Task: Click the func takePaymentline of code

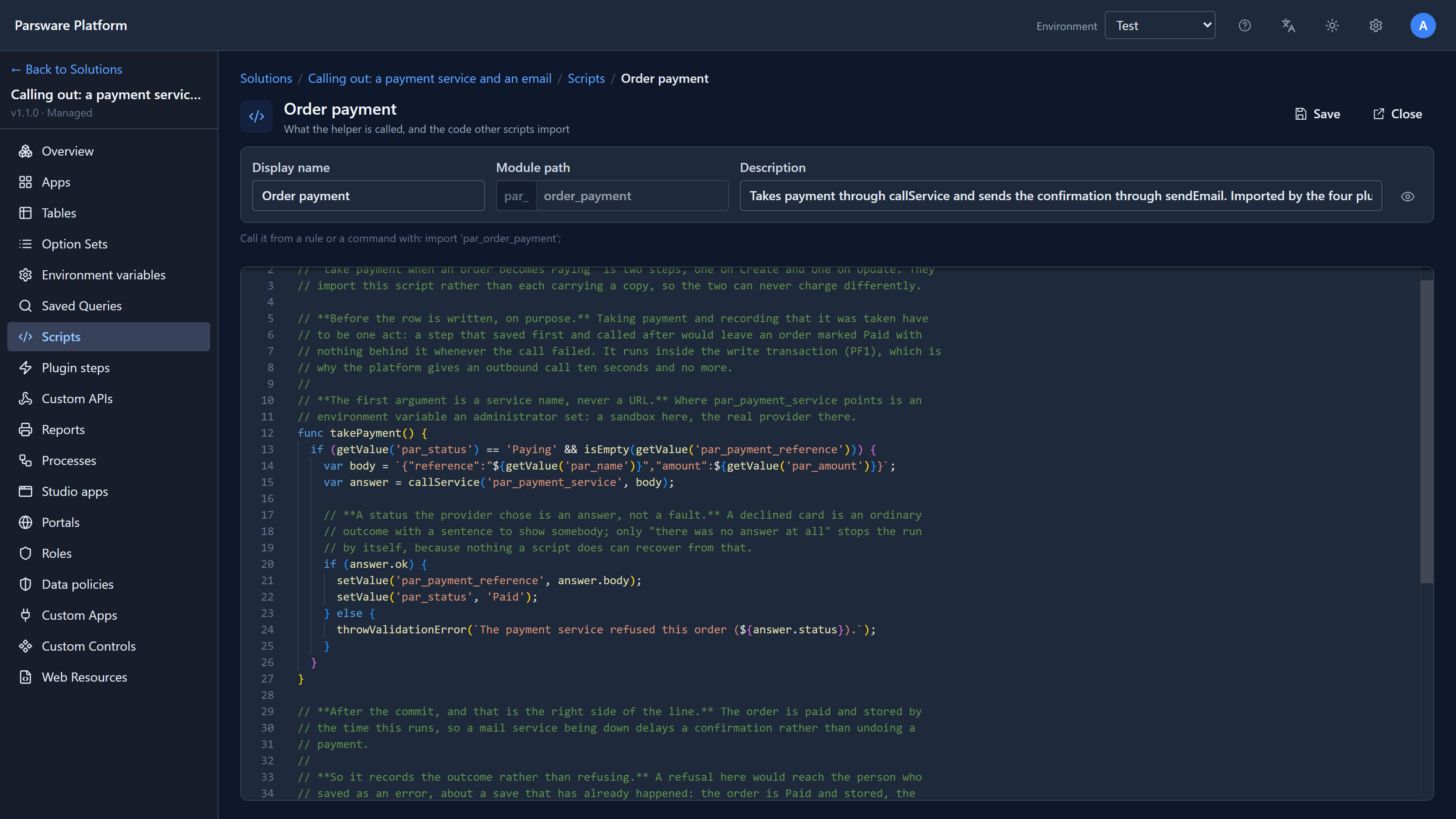Action: pyautogui.click(x=362, y=433)
